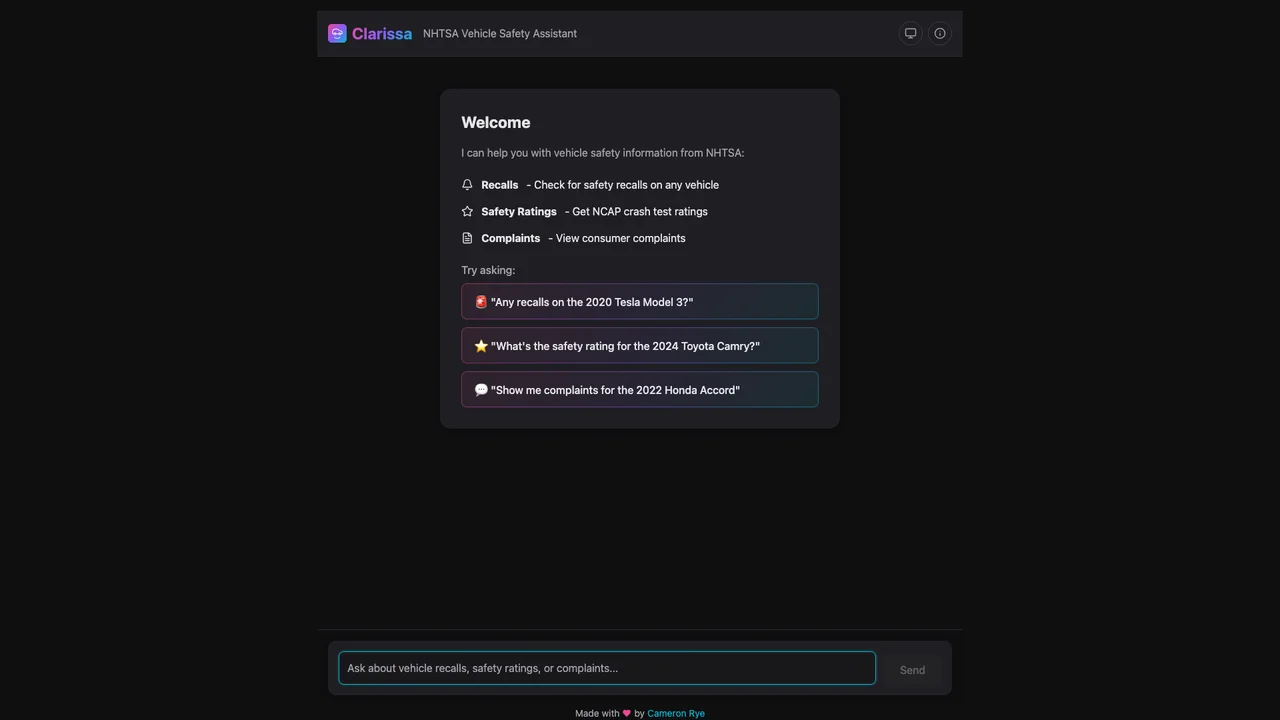Select the star icon beside Safety Ratings
Image resolution: width=1280 pixels, height=720 pixels.
point(467,211)
